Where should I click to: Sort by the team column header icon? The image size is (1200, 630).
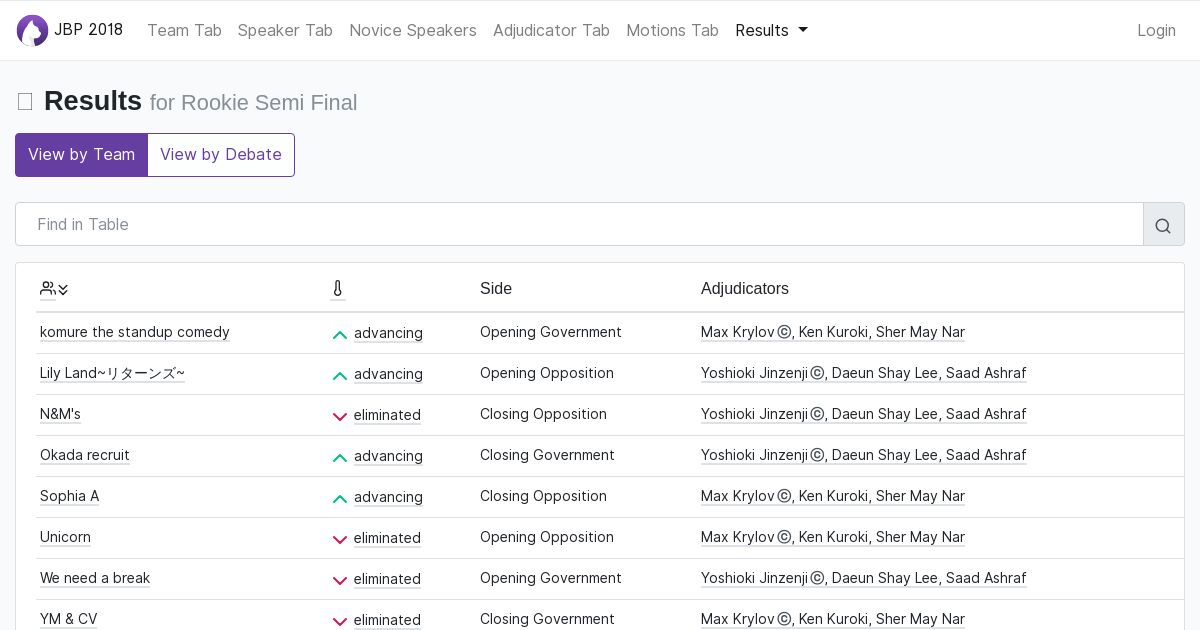coord(54,289)
